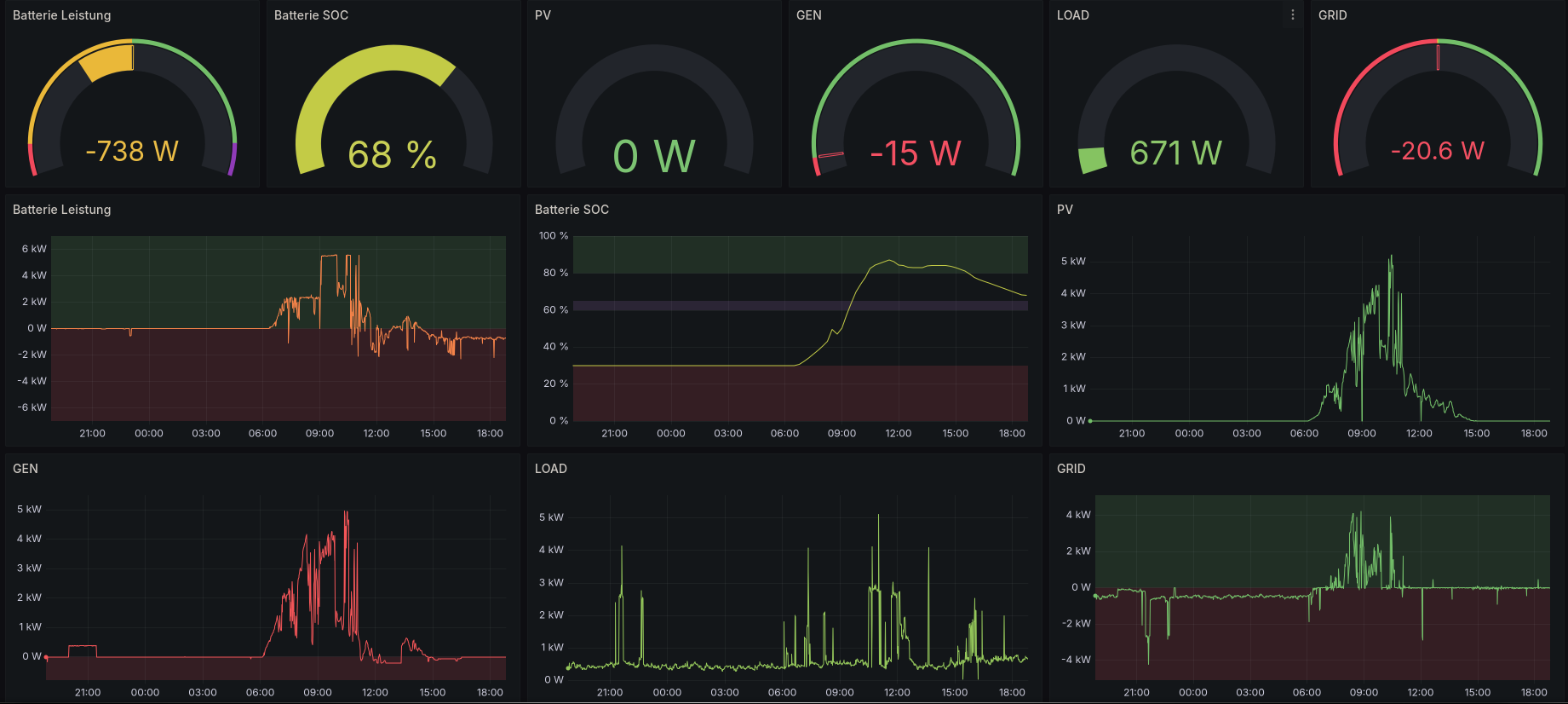Click the PV gauge panel title

point(543,15)
